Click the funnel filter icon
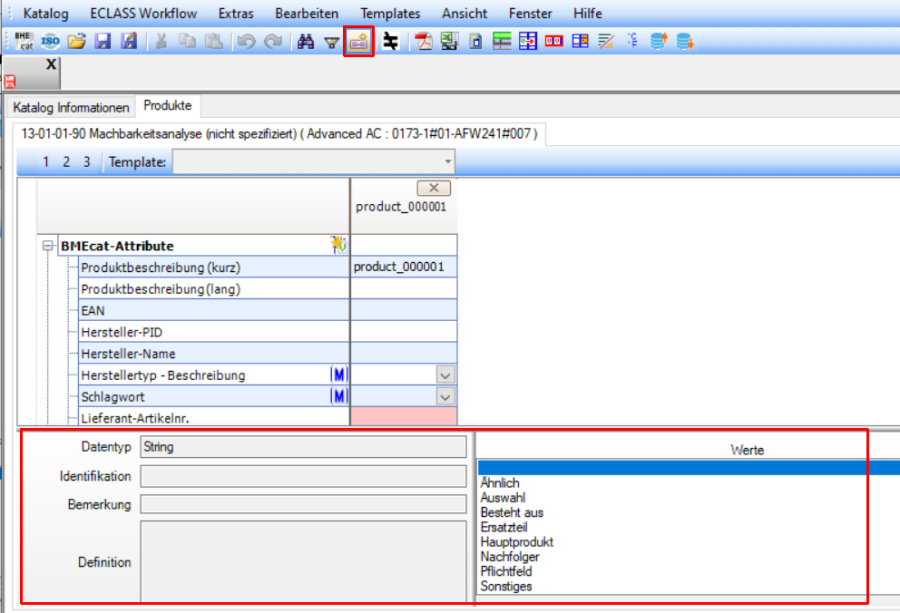900x613 pixels. click(x=331, y=42)
